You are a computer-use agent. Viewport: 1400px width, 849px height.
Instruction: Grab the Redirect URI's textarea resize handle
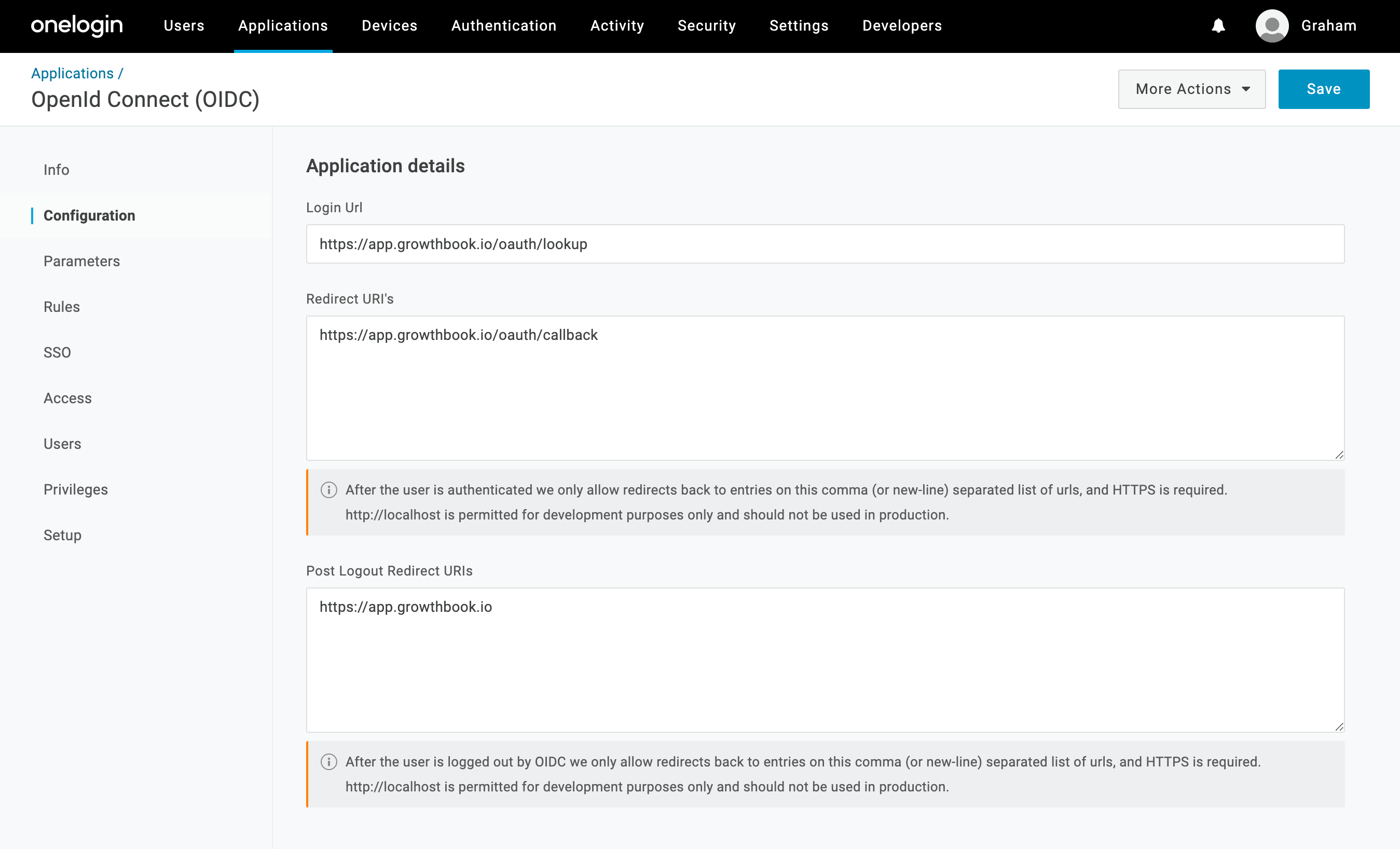[1339, 455]
